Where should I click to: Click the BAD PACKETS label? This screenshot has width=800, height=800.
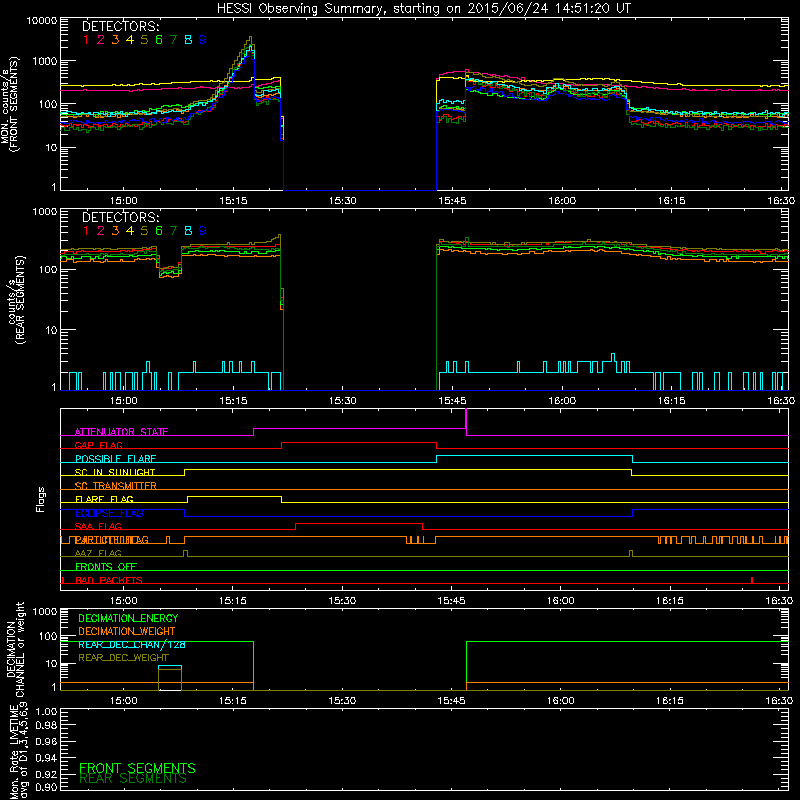tap(109, 581)
